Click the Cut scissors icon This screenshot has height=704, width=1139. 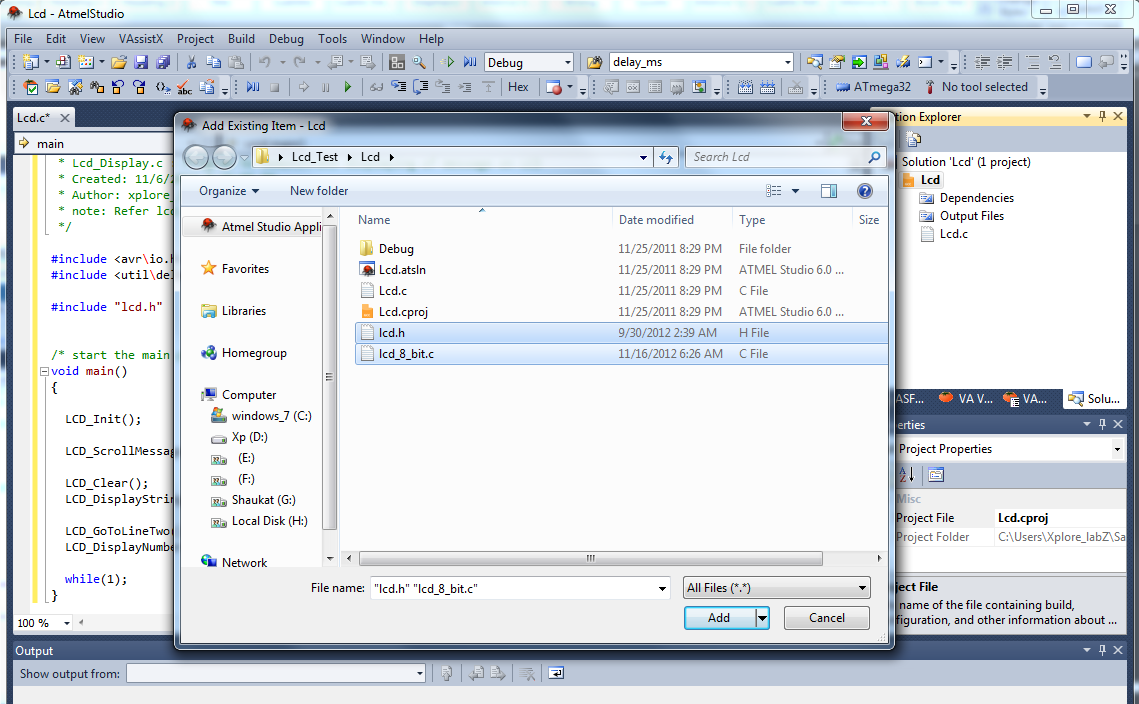[x=191, y=62]
